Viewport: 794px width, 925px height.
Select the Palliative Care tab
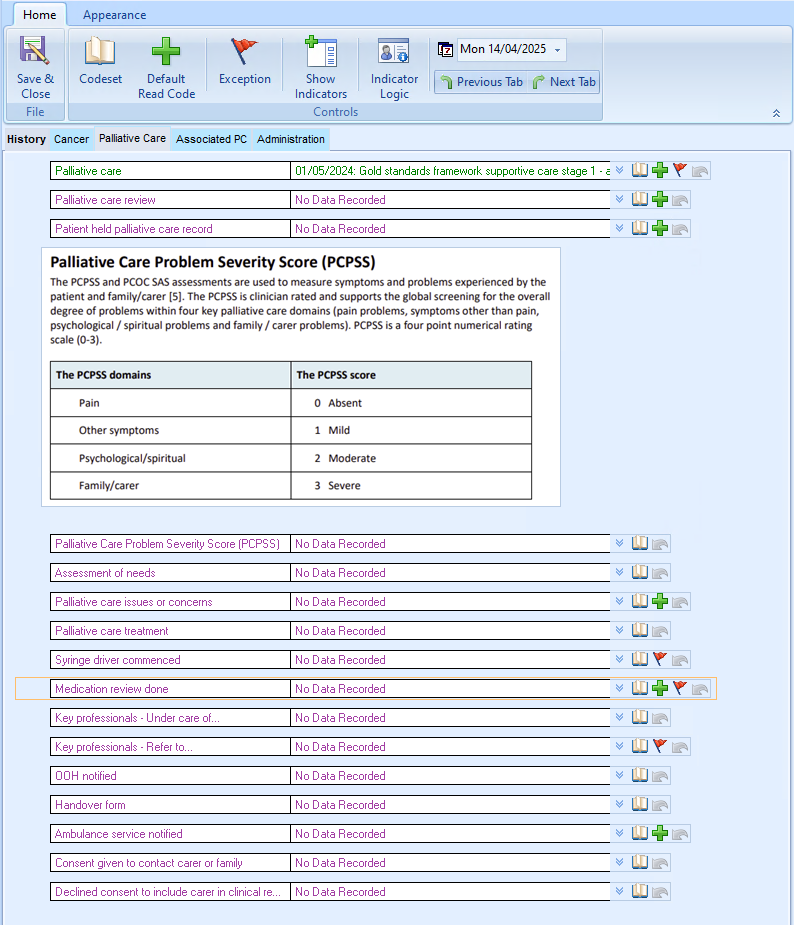pyautogui.click(x=132, y=139)
